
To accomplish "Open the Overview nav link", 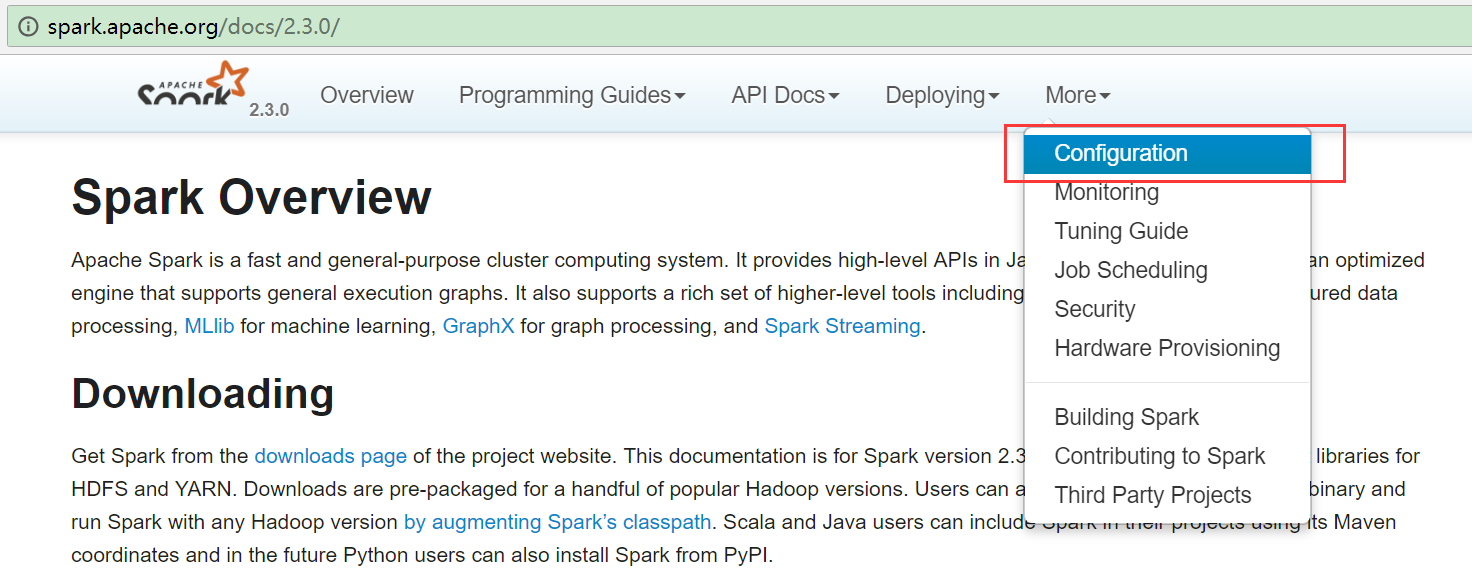I will pos(366,95).
